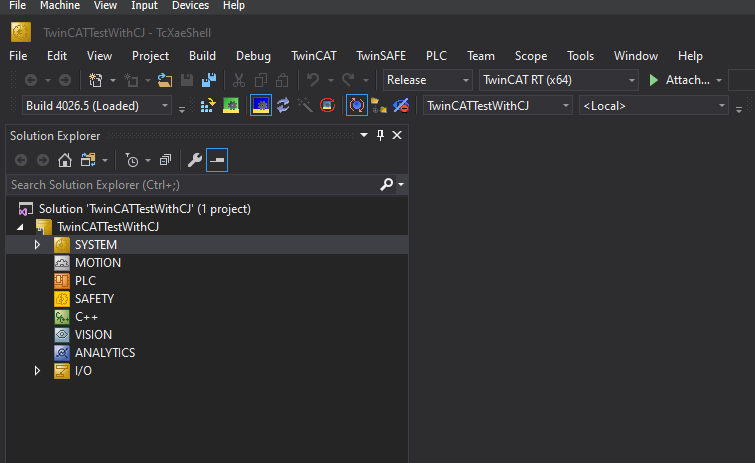Click the Save floppy disk icon
Screen dimensions: 755x463
187,80
